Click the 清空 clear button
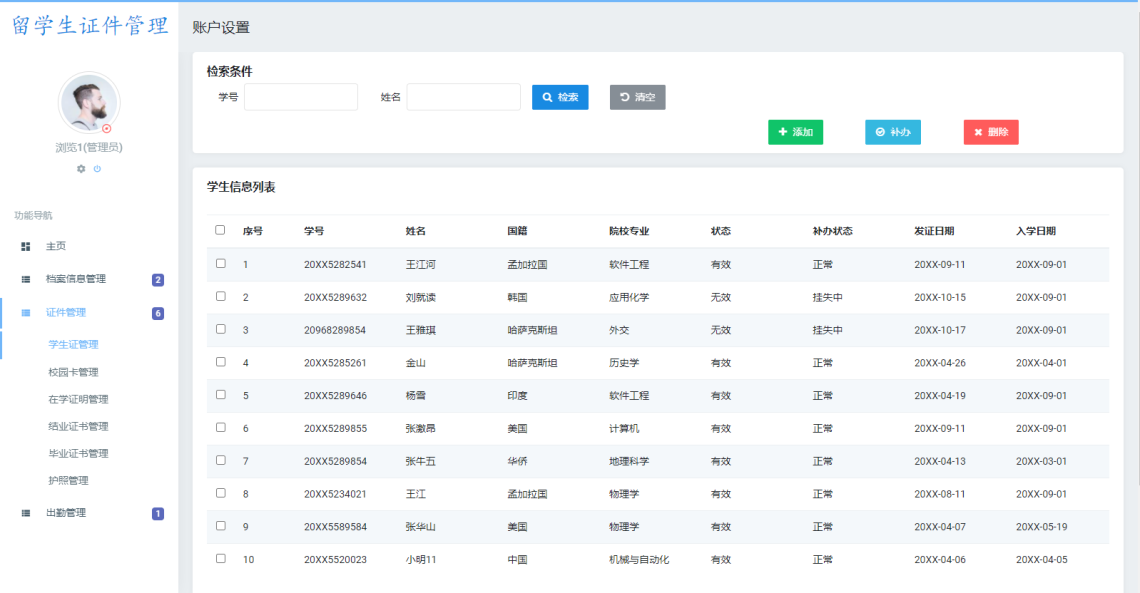1140x593 pixels. pos(637,97)
